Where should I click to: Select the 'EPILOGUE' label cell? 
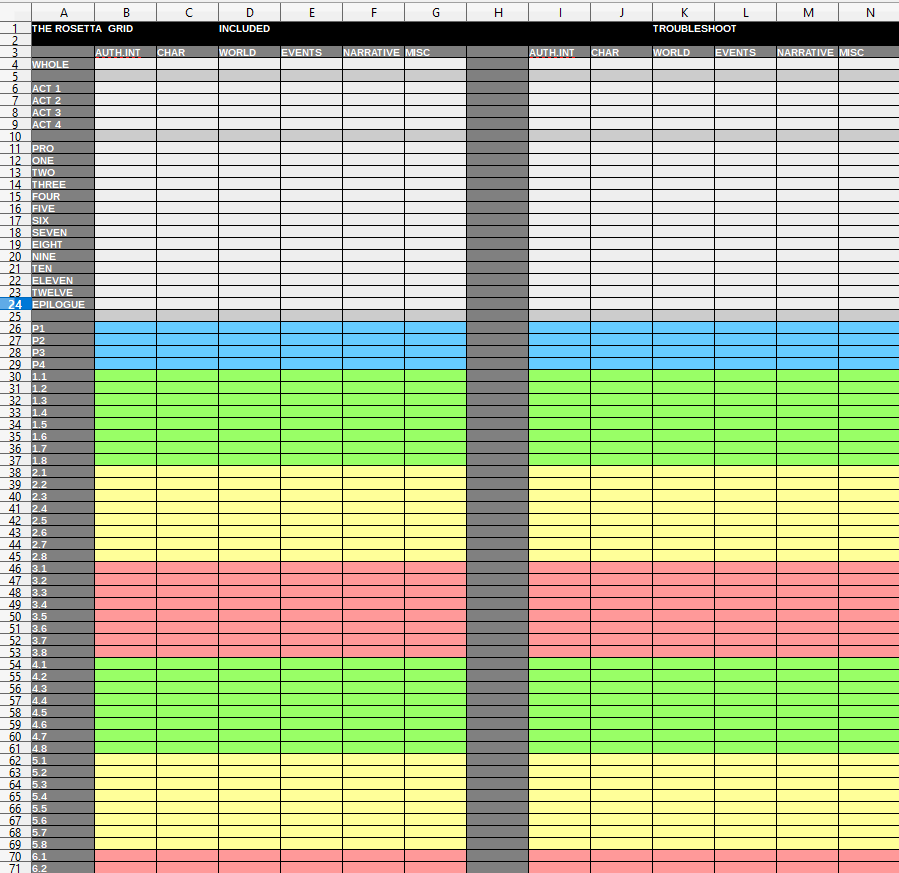tap(63, 304)
